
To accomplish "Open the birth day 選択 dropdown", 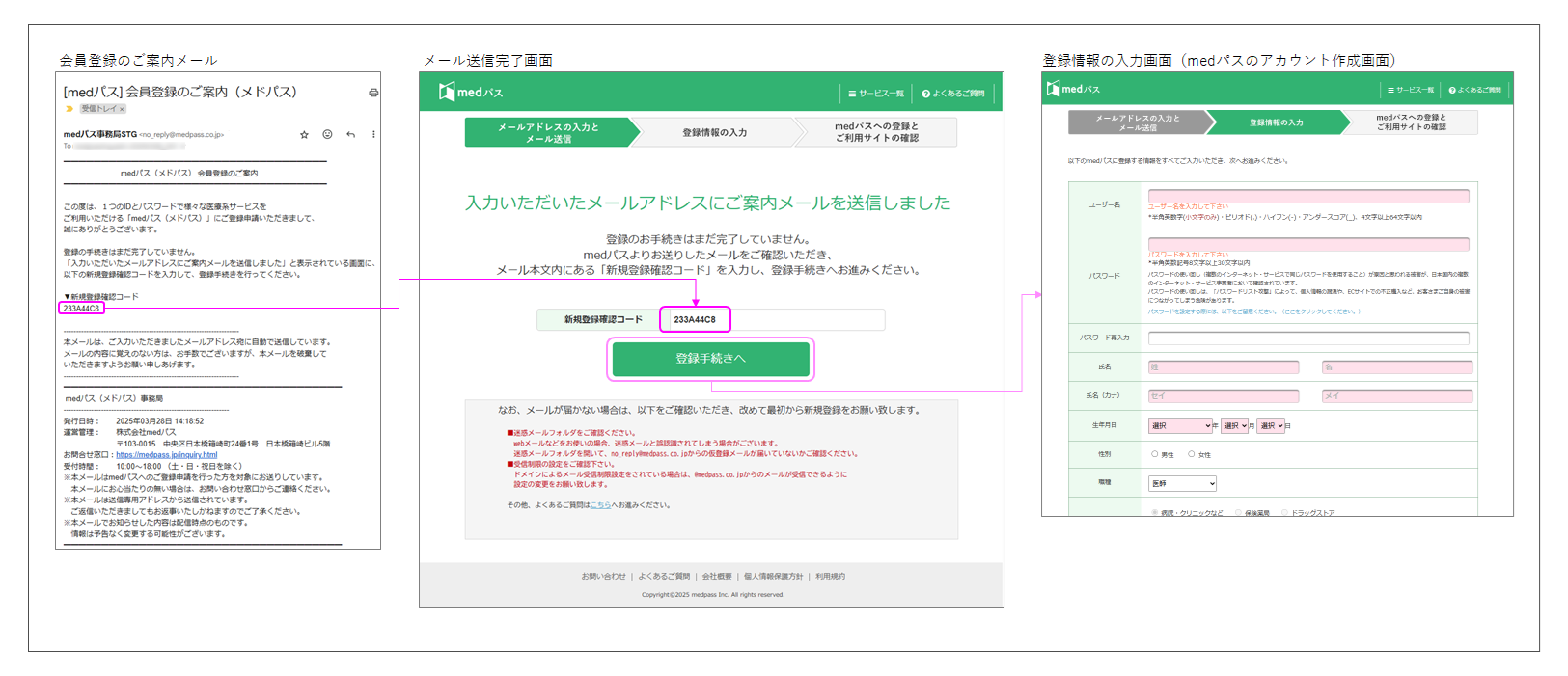I will click(x=1271, y=425).
